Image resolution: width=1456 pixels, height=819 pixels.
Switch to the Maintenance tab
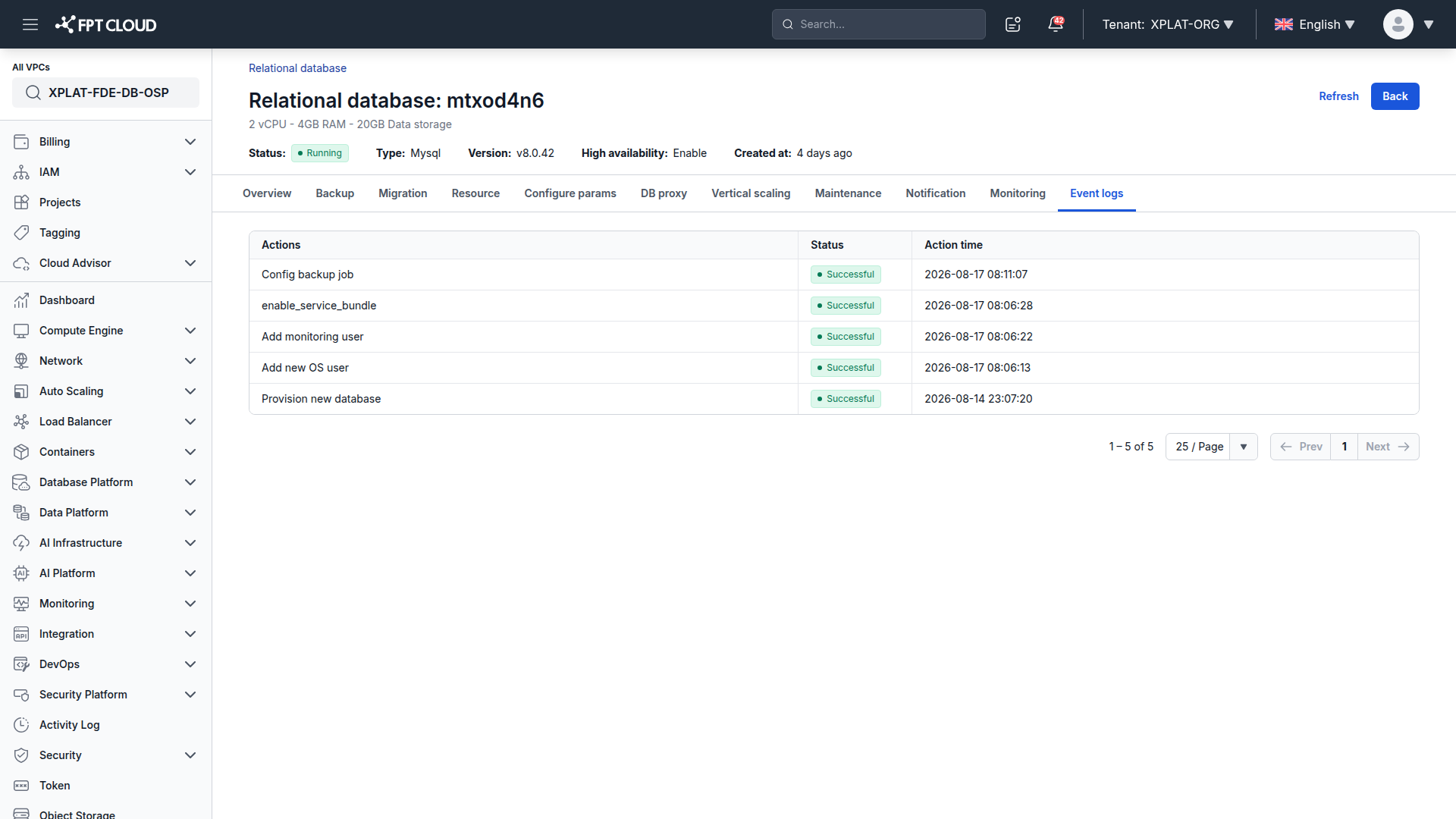848,193
